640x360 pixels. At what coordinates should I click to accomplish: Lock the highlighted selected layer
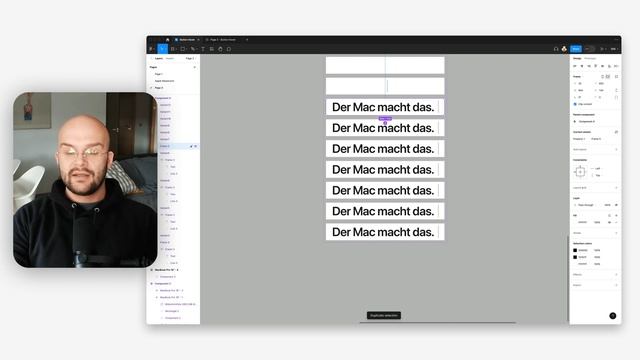click(191, 146)
